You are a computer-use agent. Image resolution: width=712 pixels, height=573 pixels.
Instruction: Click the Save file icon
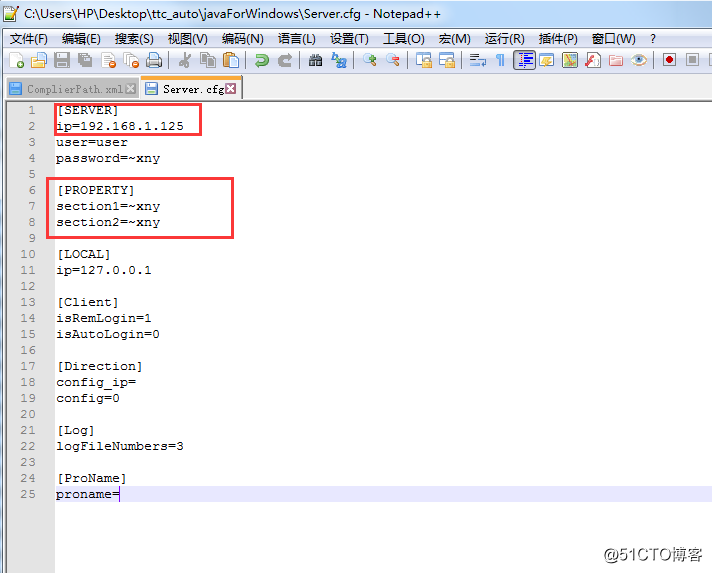click(x=62, y=60)
